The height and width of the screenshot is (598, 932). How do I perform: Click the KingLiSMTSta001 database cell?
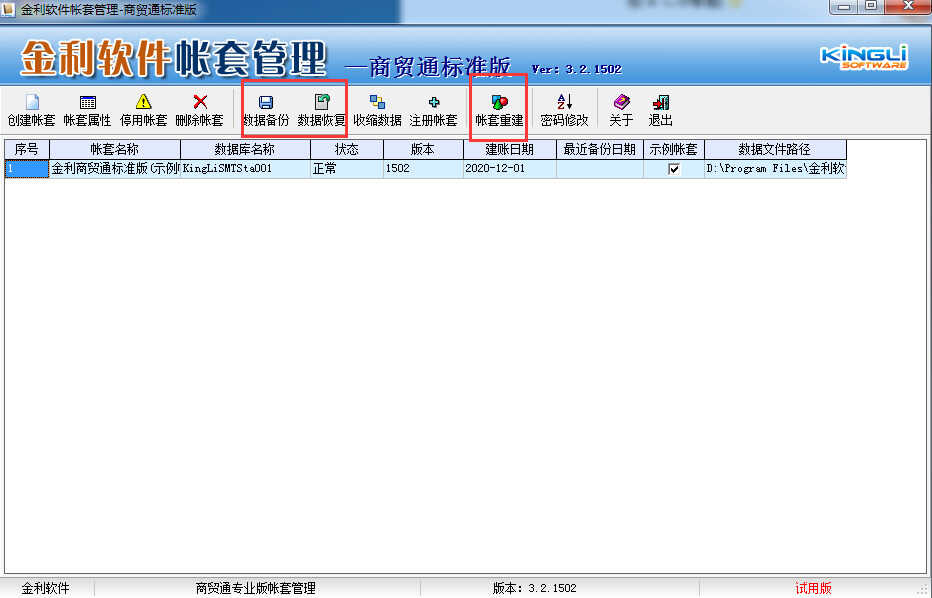pyautogui.click(x=245, y=169)
